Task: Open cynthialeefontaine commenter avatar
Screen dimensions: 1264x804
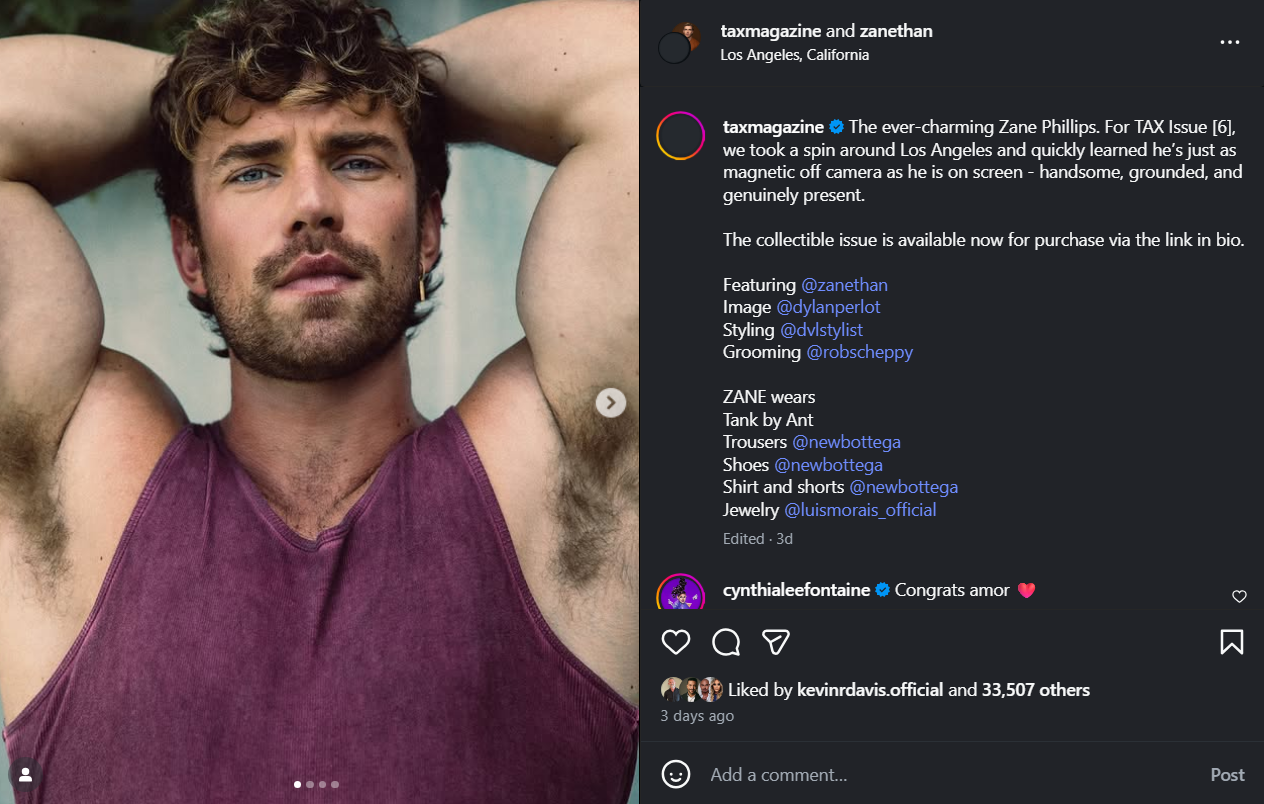Action: (x=681, y=594)
